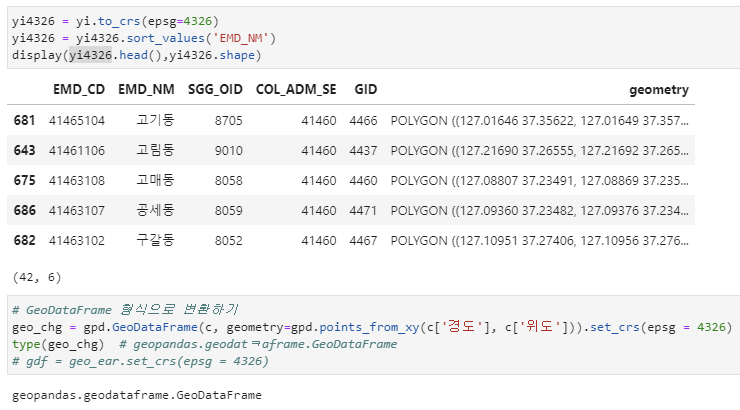Click SGG_OID value 8059
Screen dimensions: 740x410
(228, 210)
